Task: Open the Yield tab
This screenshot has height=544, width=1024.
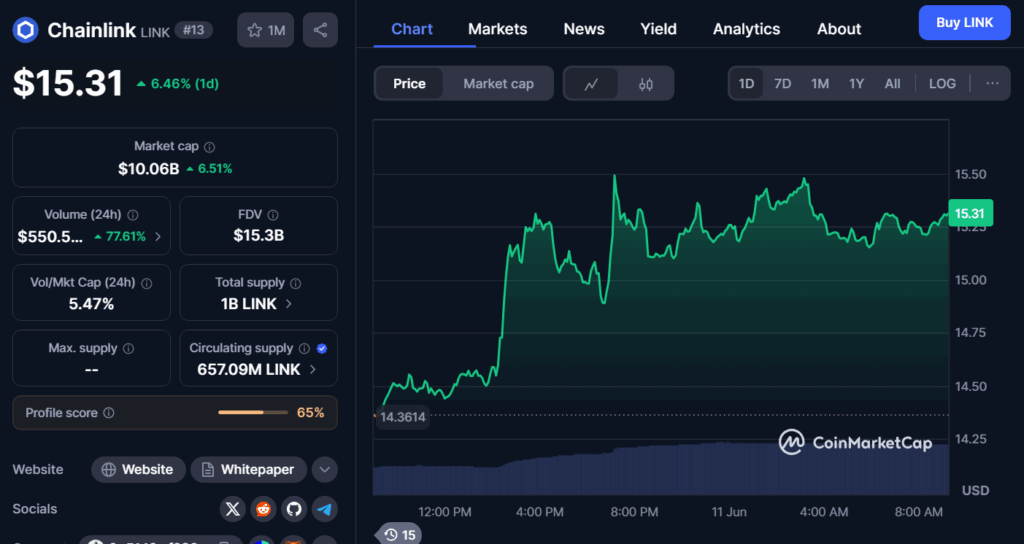Action: (x=658, y=29)
